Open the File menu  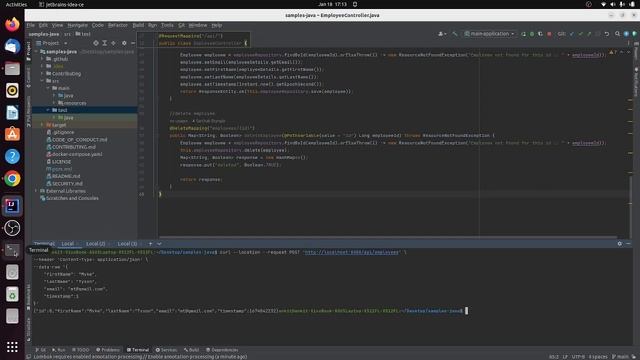point(31,25)
